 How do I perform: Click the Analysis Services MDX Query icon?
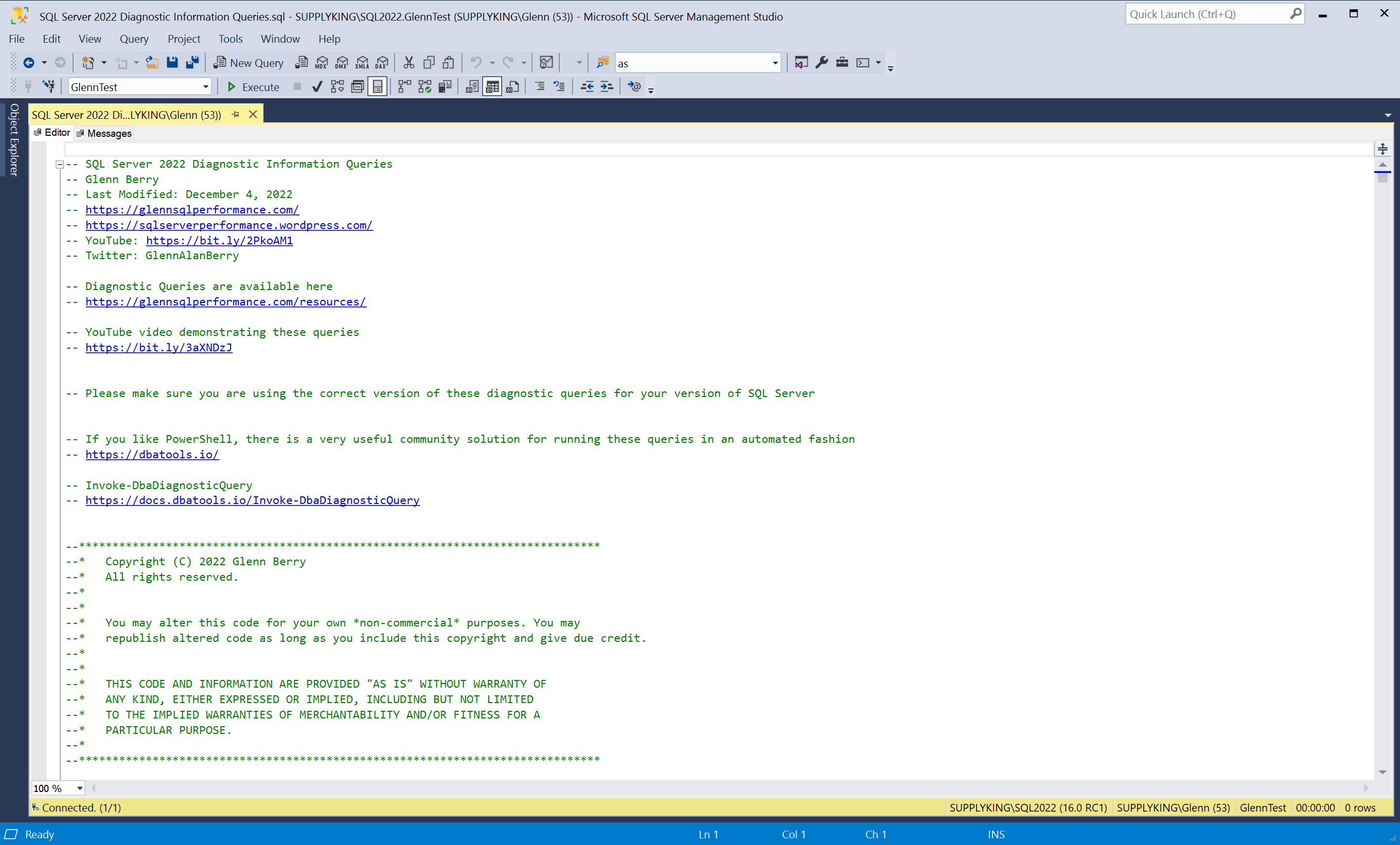[x=322, y=63]
